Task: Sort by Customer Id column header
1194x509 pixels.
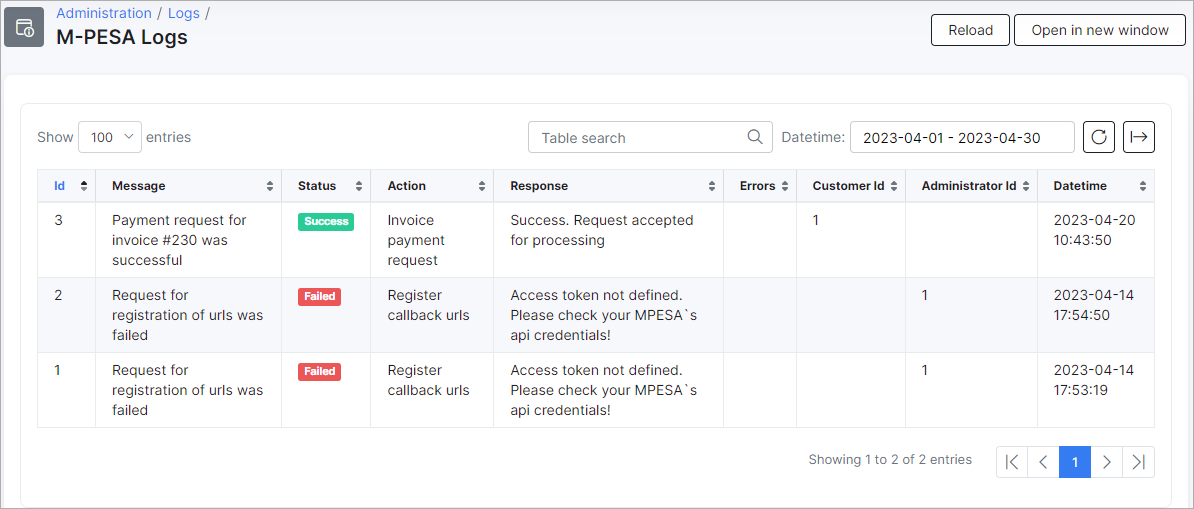Action: click(851, 186)
